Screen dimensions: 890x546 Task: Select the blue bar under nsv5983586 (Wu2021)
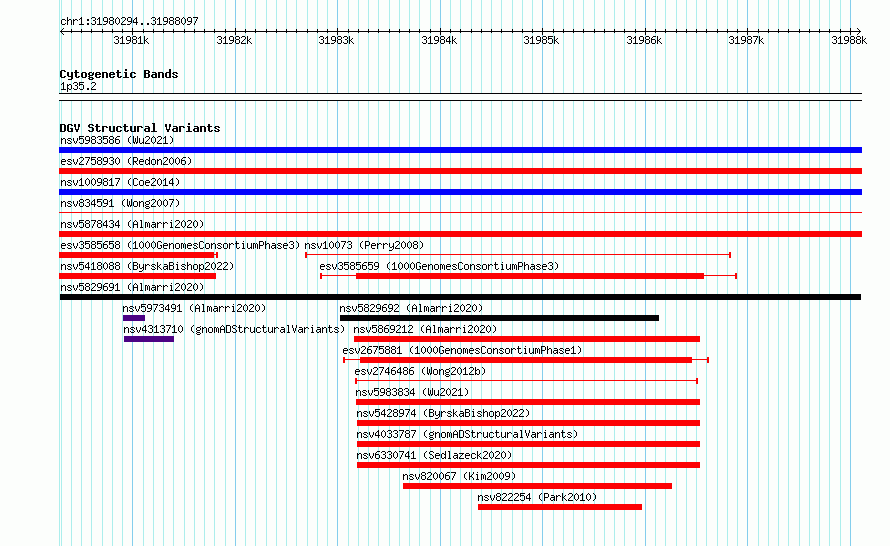click(460, 150)
